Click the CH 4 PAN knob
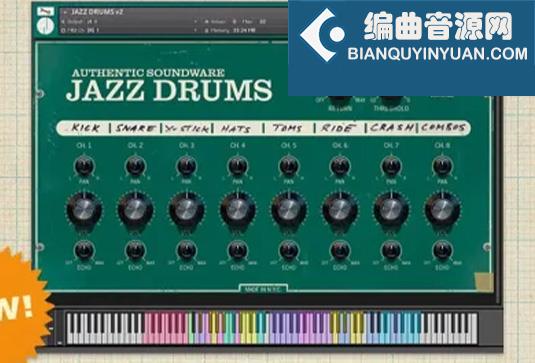The height and width of the screenshot is (363, 535). coord(237,166)
